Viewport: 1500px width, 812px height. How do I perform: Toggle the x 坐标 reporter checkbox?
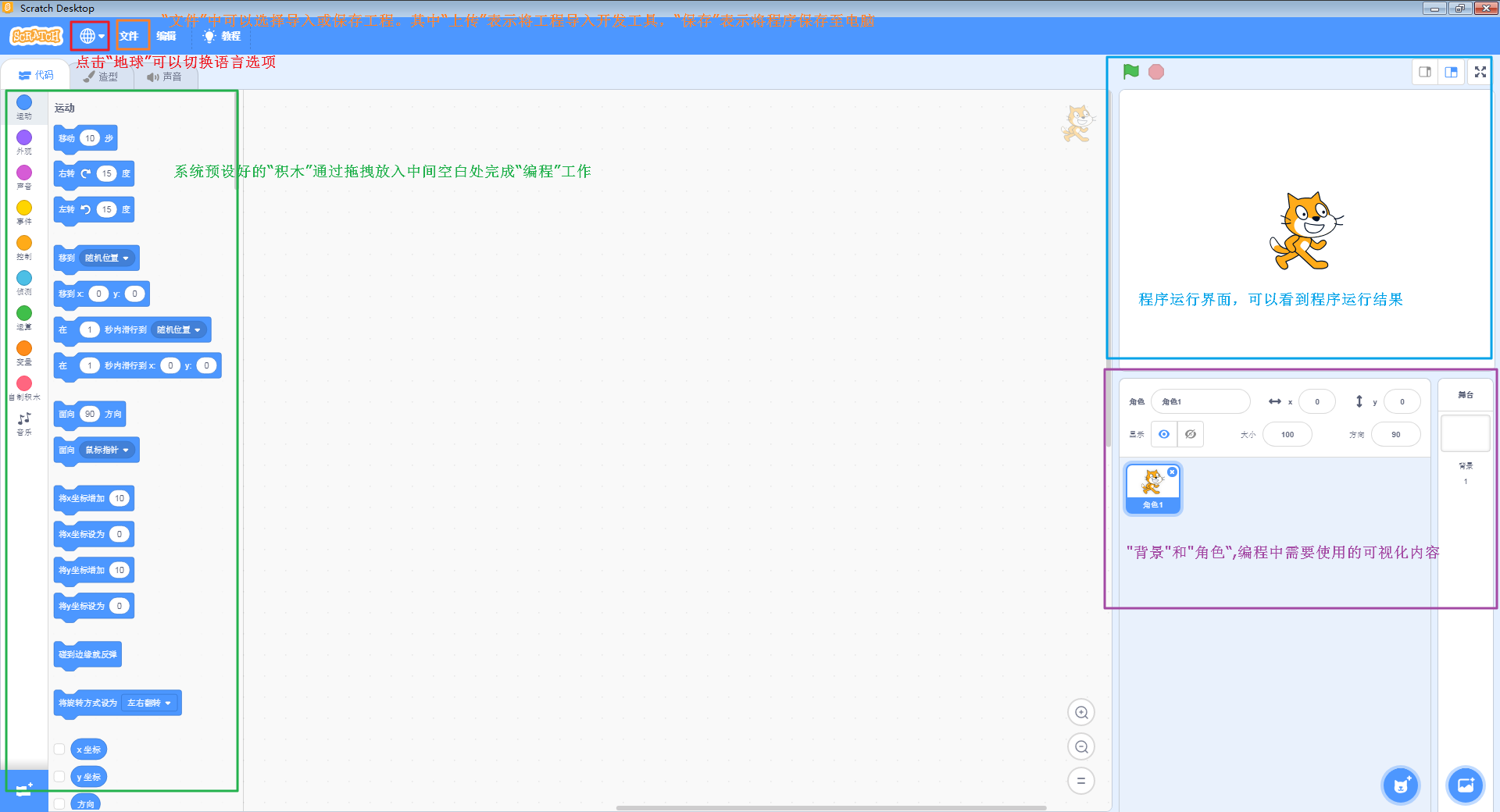click(59, 749)
